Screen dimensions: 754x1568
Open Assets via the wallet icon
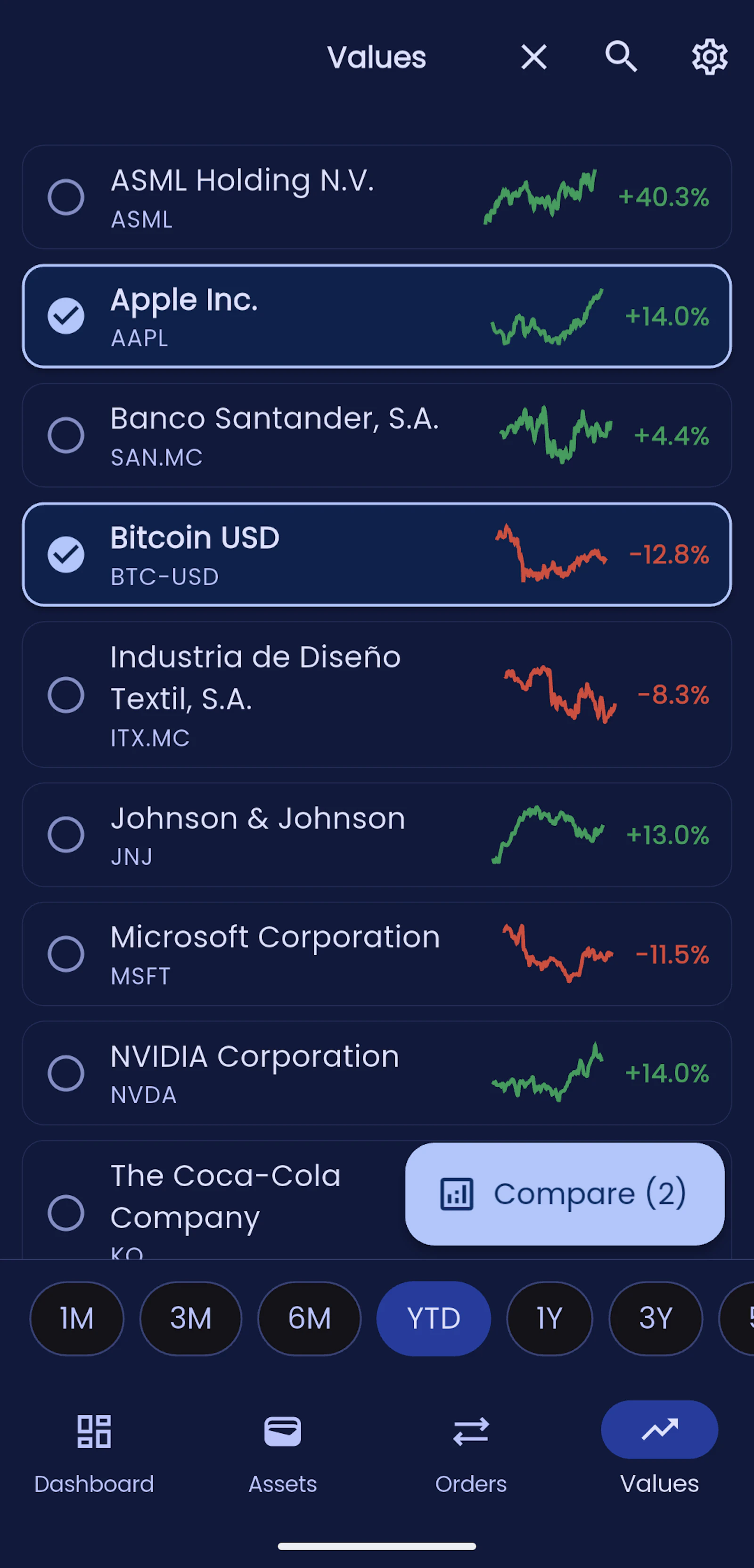pyautogui.click(x=282, y=1431)
